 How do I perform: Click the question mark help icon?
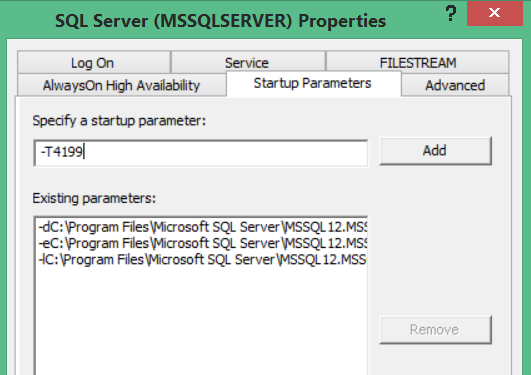pos(451,14)
